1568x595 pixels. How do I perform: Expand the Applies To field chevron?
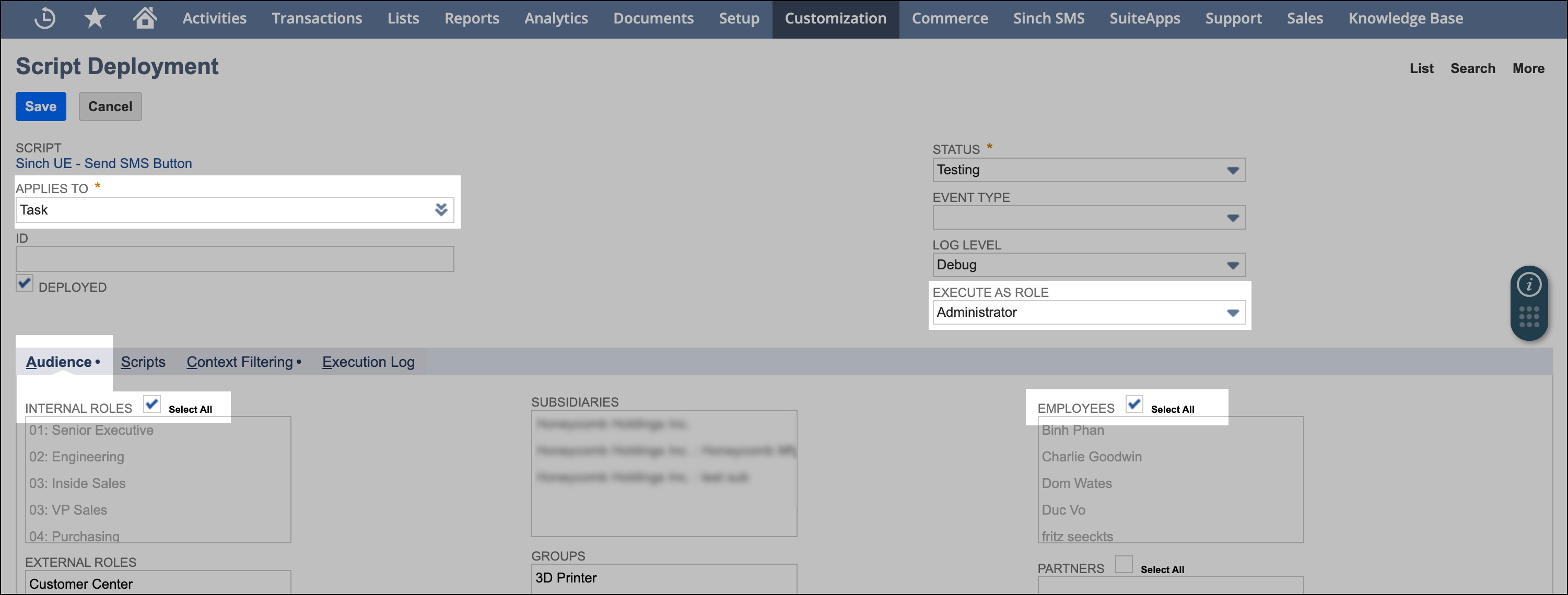pos(441,209)
